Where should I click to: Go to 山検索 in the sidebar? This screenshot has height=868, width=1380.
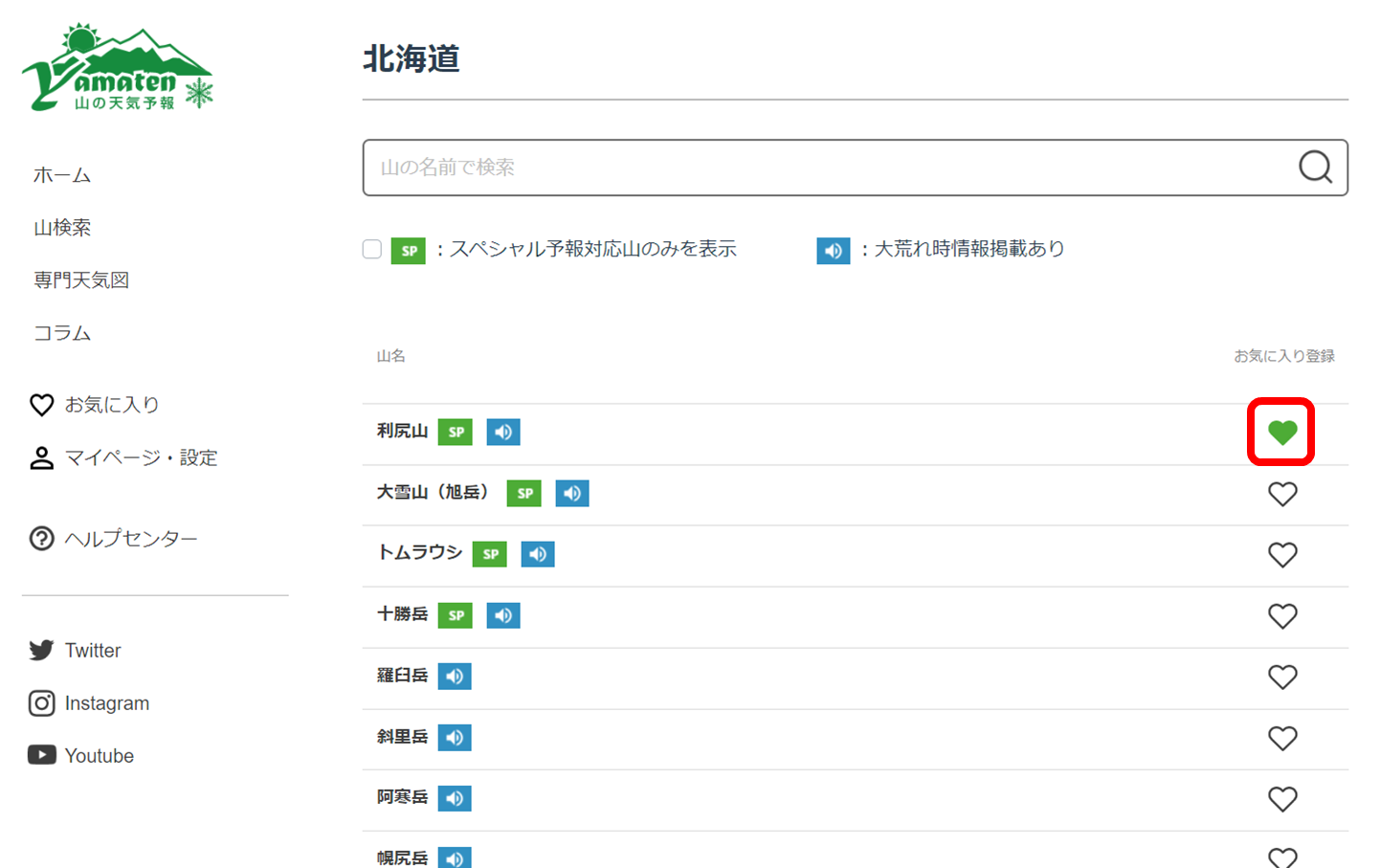point(62,228)
